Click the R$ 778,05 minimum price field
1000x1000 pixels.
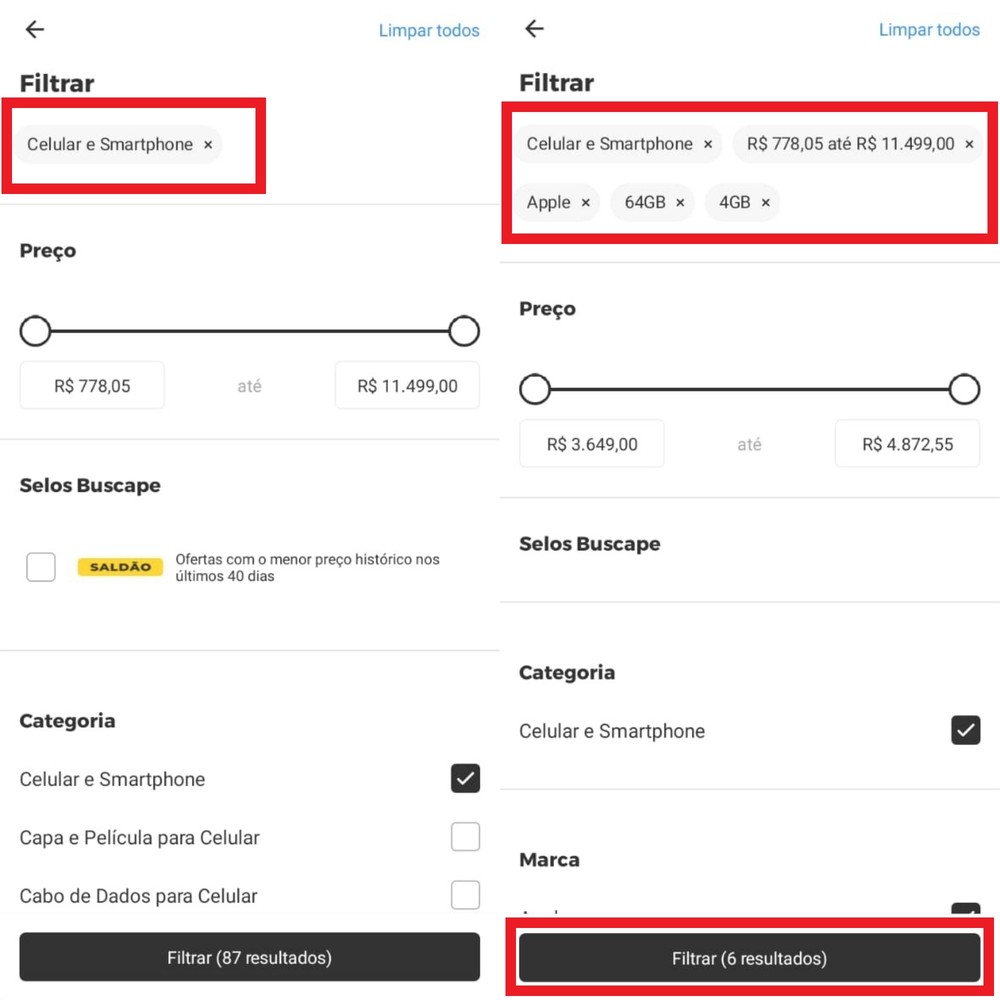point(91,385)
